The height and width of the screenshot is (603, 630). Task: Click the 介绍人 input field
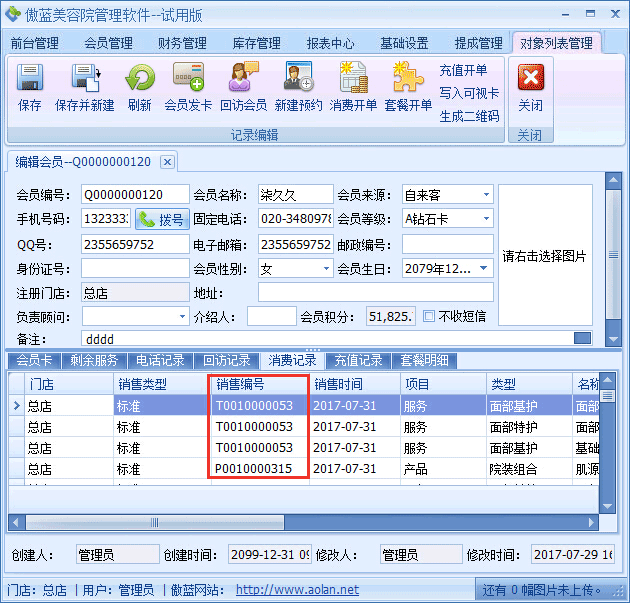click(272, 317)
